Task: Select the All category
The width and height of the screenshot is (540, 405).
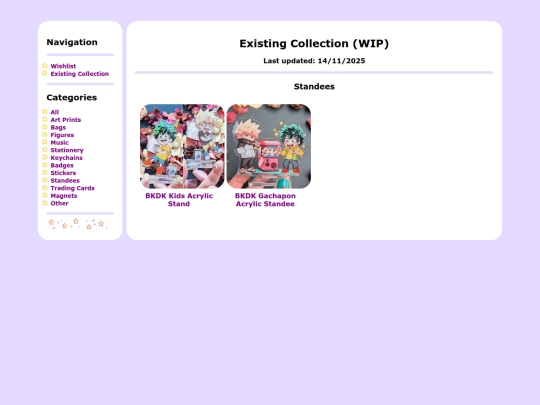Action: (x=55, y=112)
